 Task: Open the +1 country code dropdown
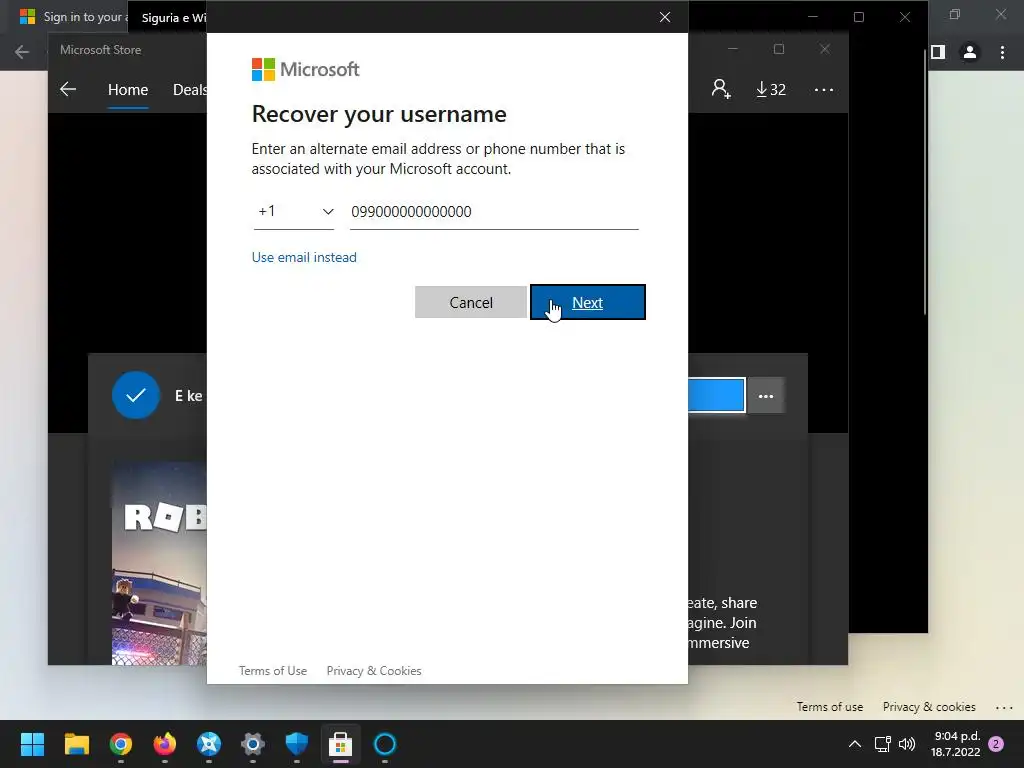[294, 212]
